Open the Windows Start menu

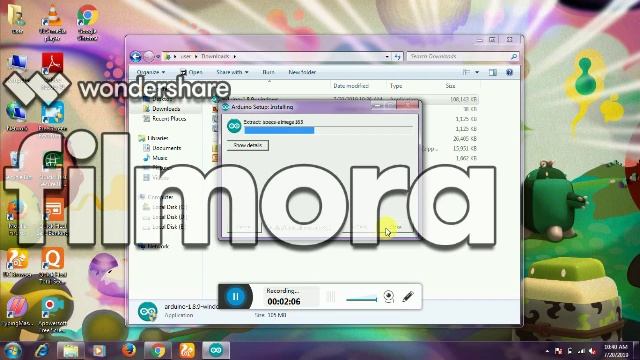click(12, 351)
